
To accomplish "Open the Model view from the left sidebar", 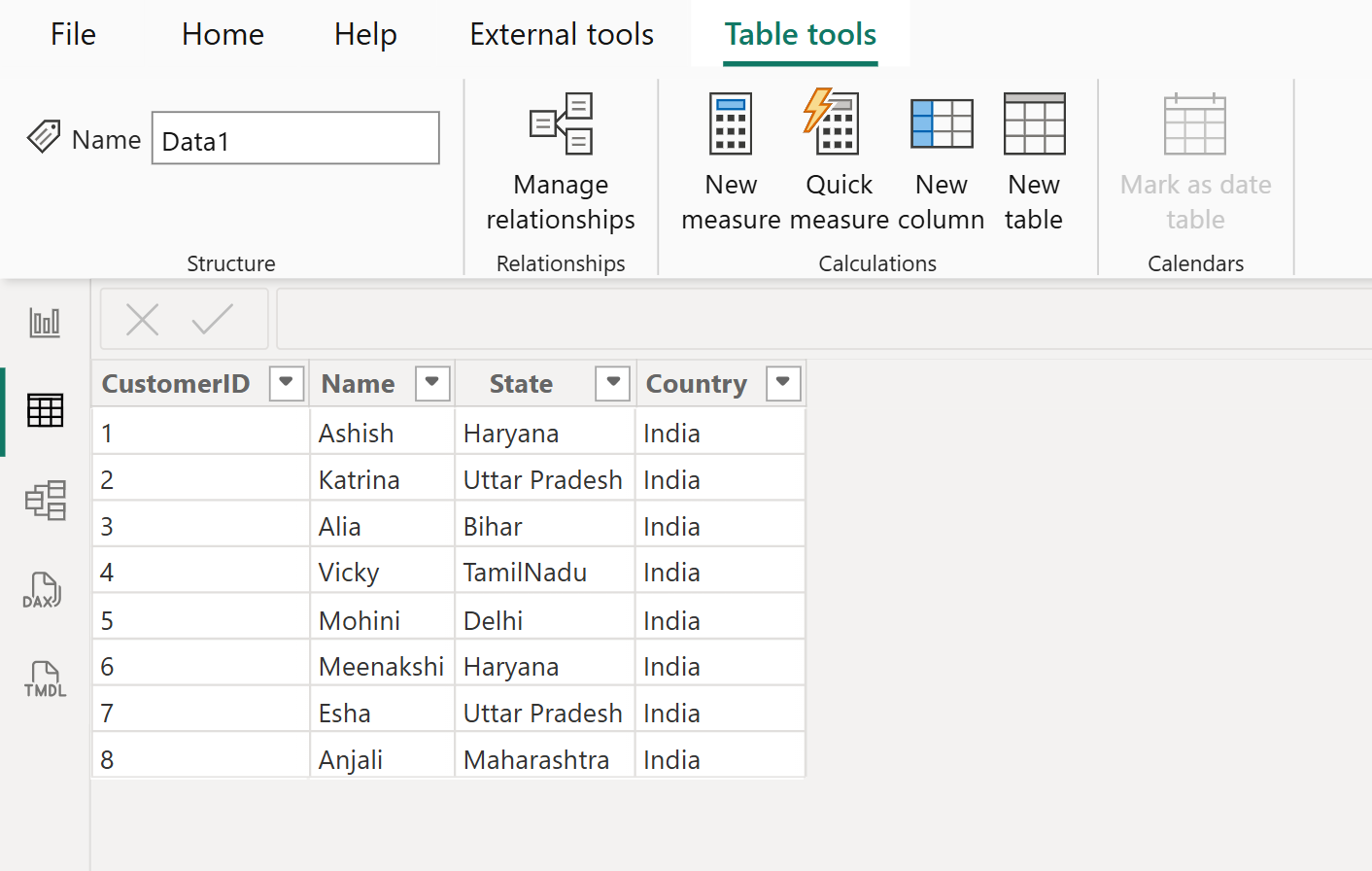I will (x=44, y=501).
